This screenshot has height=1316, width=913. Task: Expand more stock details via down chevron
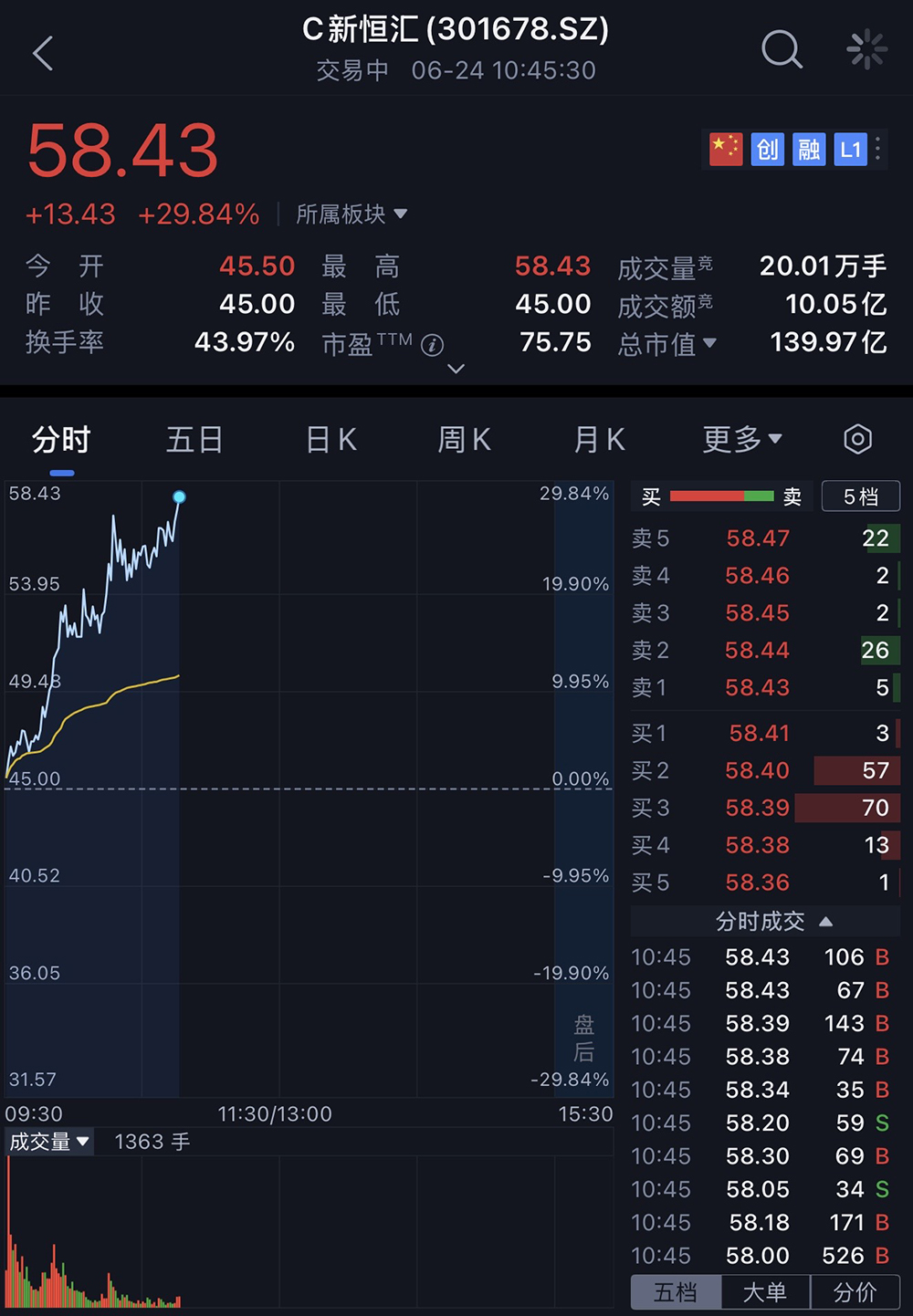(455, 369)
